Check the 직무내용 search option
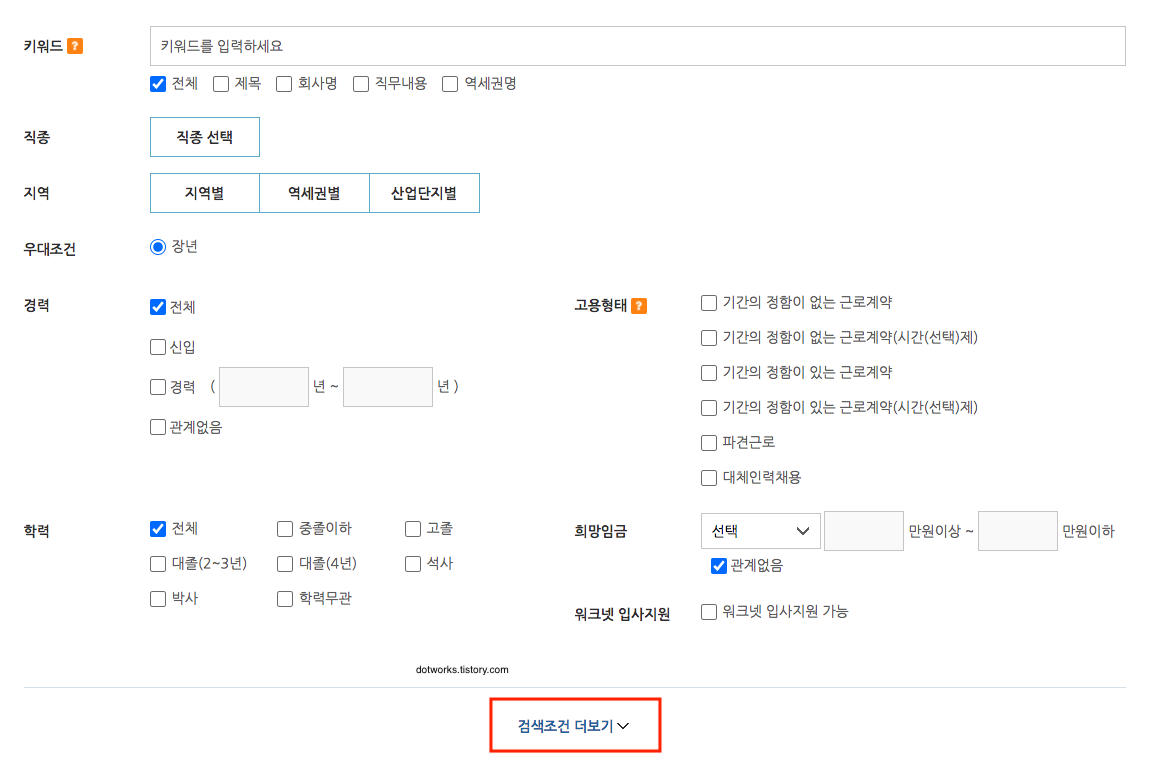1151x762 pixels. point(360,84)
